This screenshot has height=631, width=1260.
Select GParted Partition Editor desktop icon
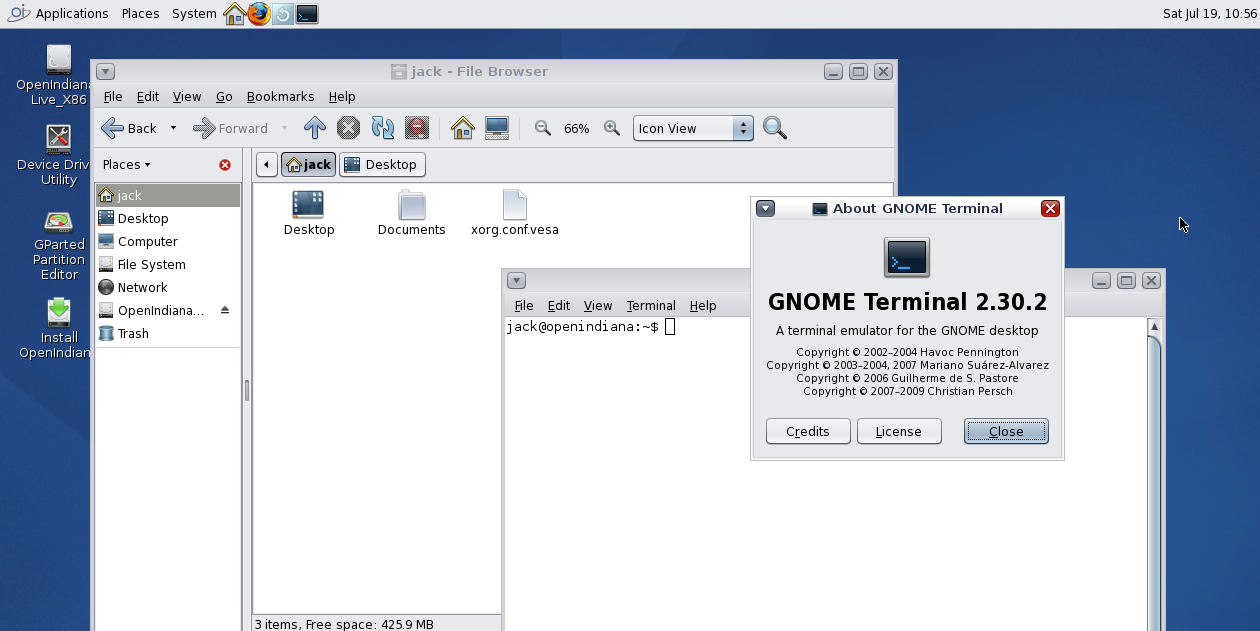(59, 245)
